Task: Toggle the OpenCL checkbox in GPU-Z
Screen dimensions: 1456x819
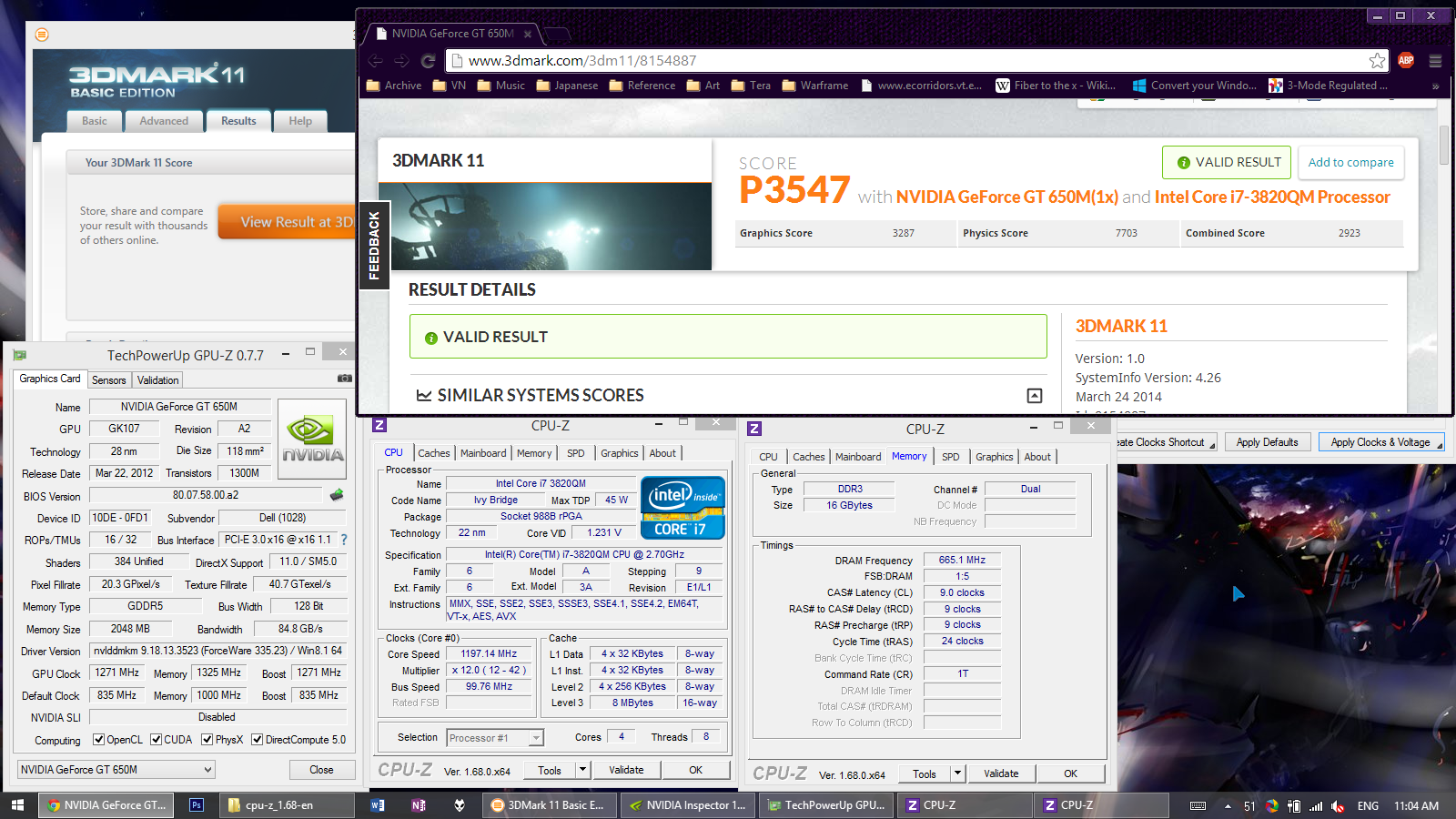Action: [98, 740]
